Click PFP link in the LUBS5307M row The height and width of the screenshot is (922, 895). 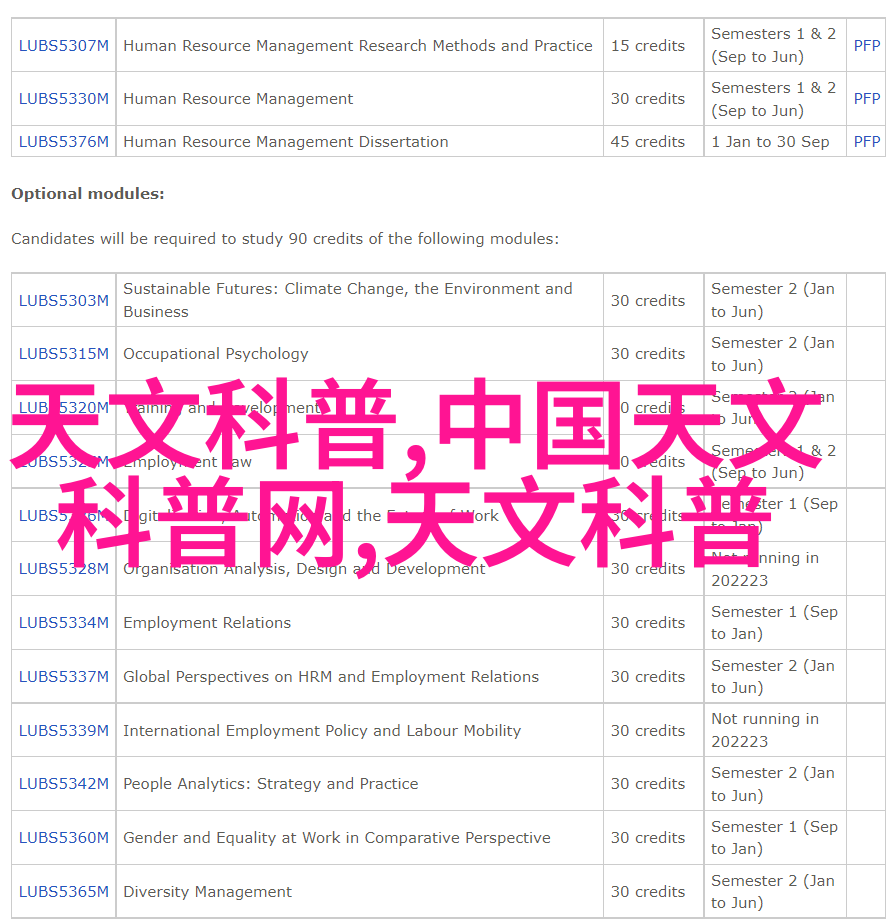coord(866,45)
